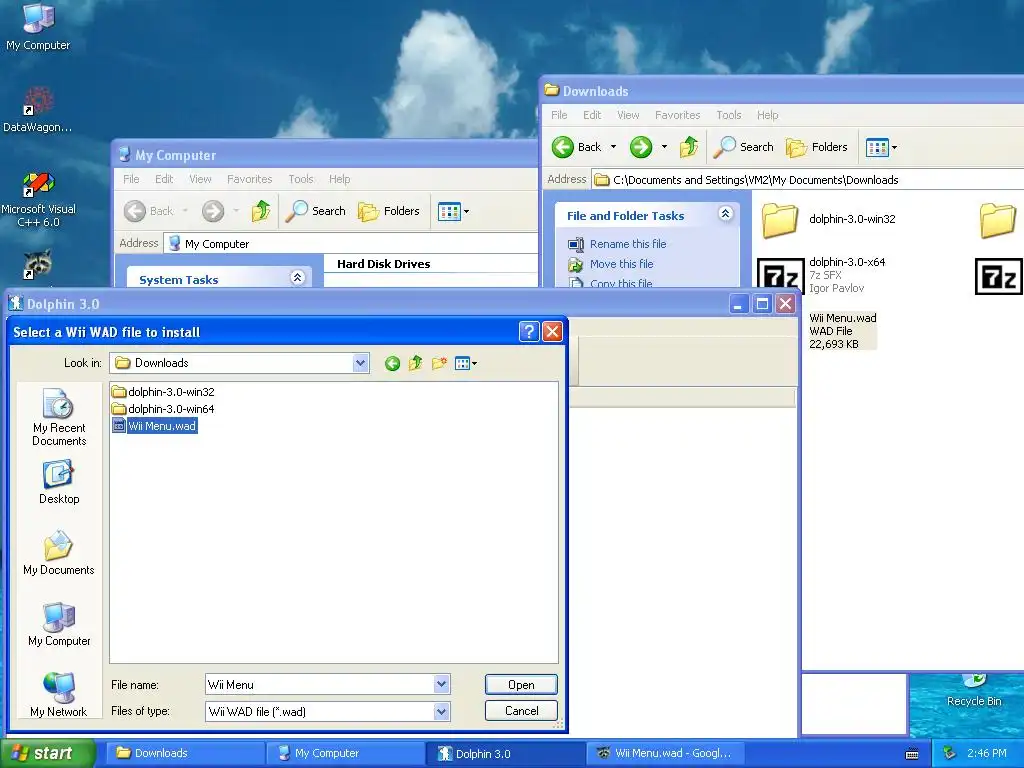Select Wii Menu.wad in Downloads window

[x=842, y=331]
